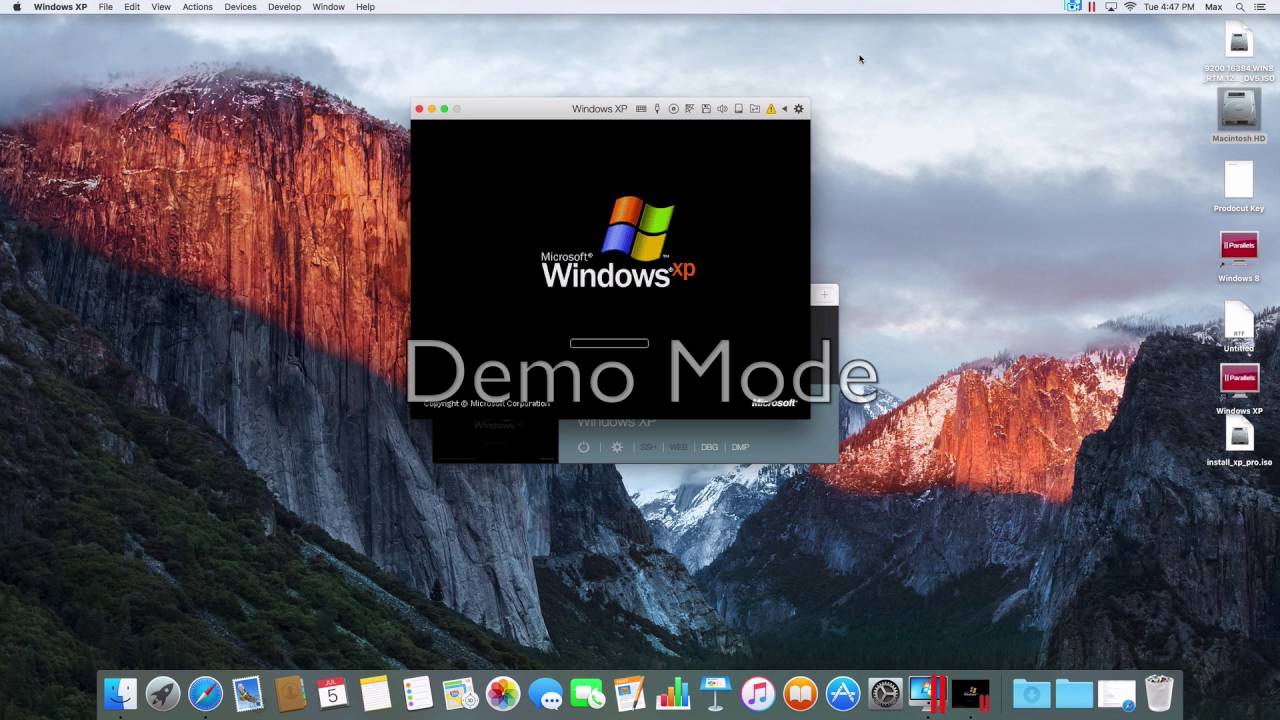This screenshot has height=720, width=1280.
Task: Open Safari from the Dock
Action: pyautogui.click(x=205, y=693)
